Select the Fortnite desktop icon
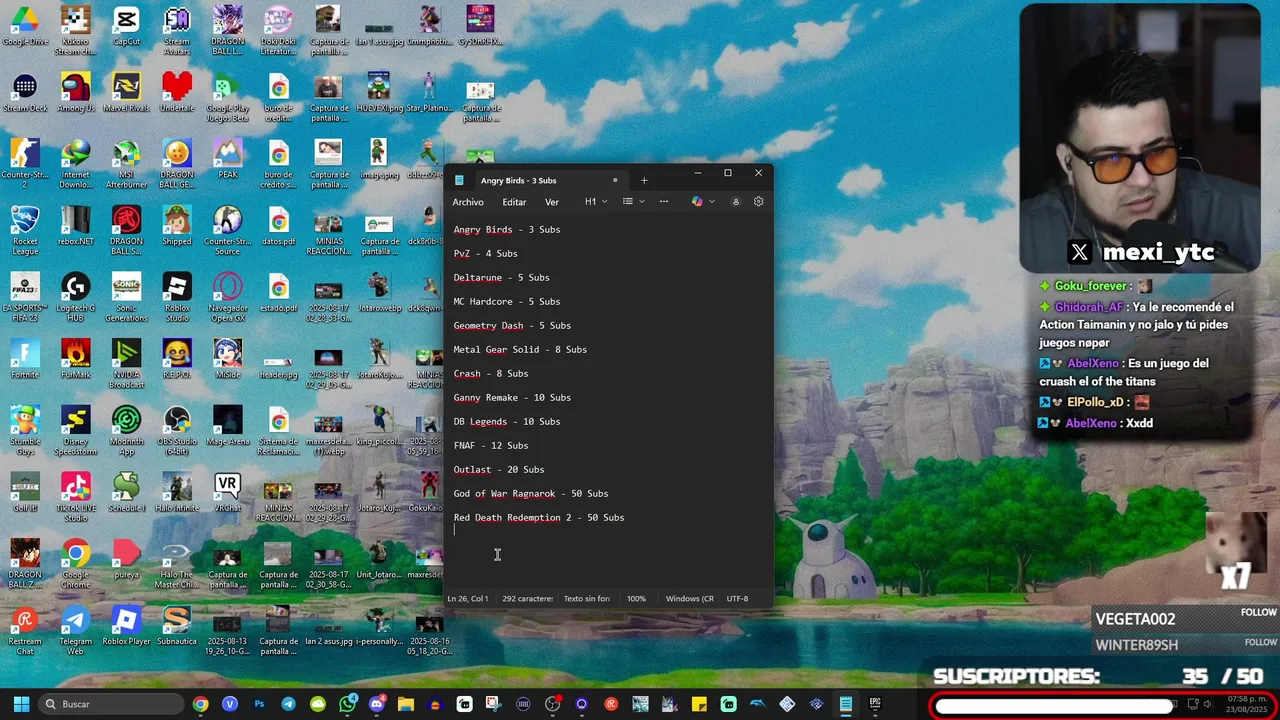The width and height of the screenshot is (1280, 720). tap(25, 360)
